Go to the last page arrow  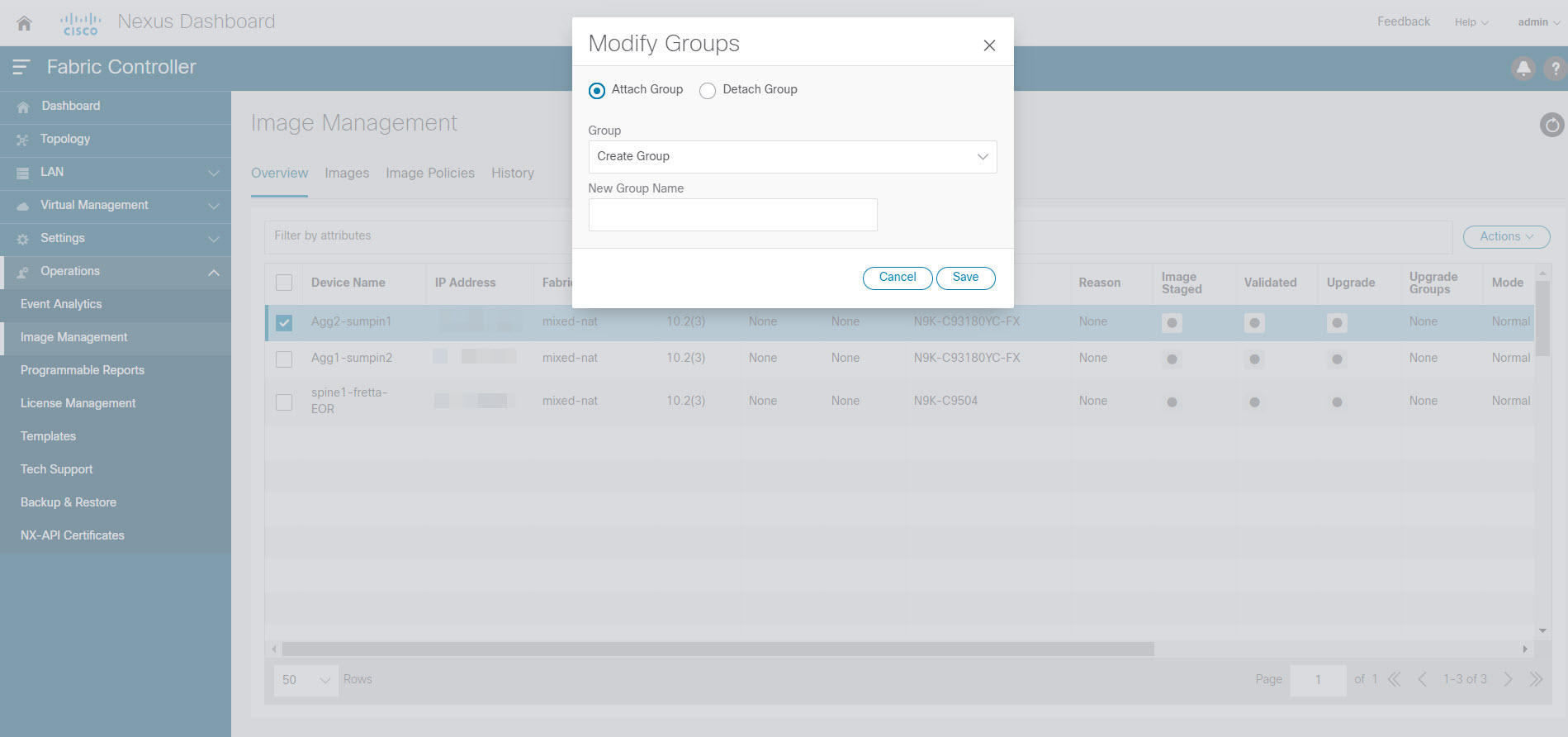pyautogui.click(x=1536, y=679)
